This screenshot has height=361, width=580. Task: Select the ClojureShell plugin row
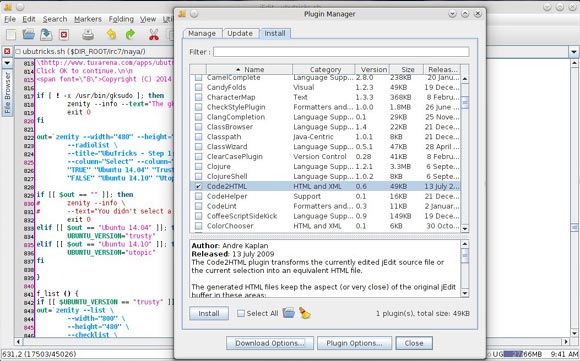click(x=325, y=176)
